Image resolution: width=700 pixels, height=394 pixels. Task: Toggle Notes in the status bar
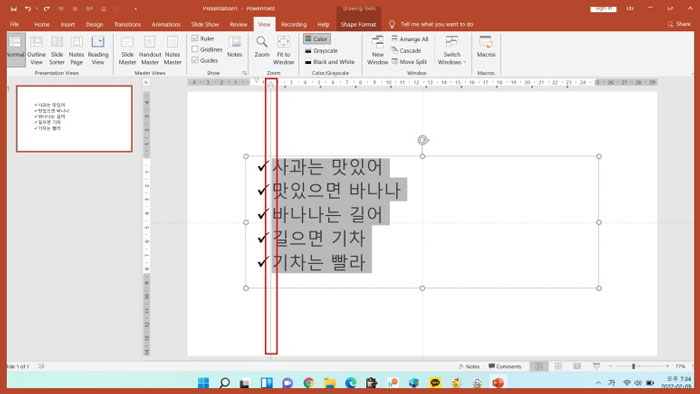(469, 366)
